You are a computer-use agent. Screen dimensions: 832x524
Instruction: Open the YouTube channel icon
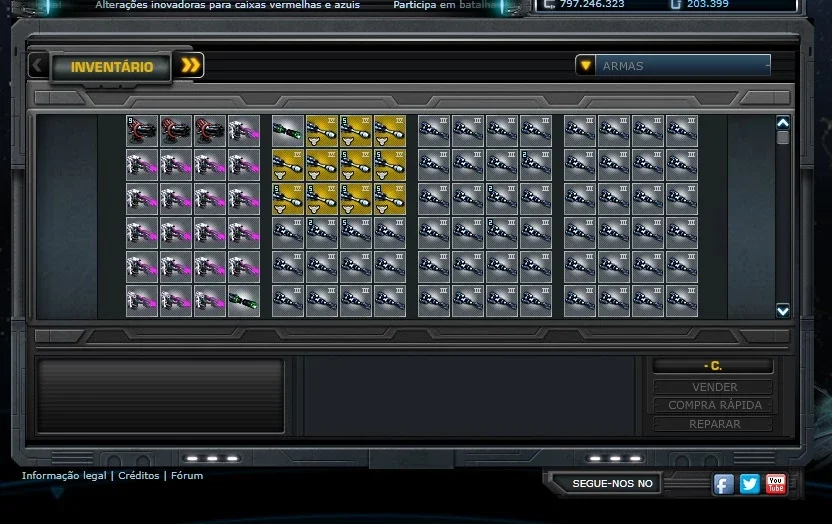[x=775, y=484]
